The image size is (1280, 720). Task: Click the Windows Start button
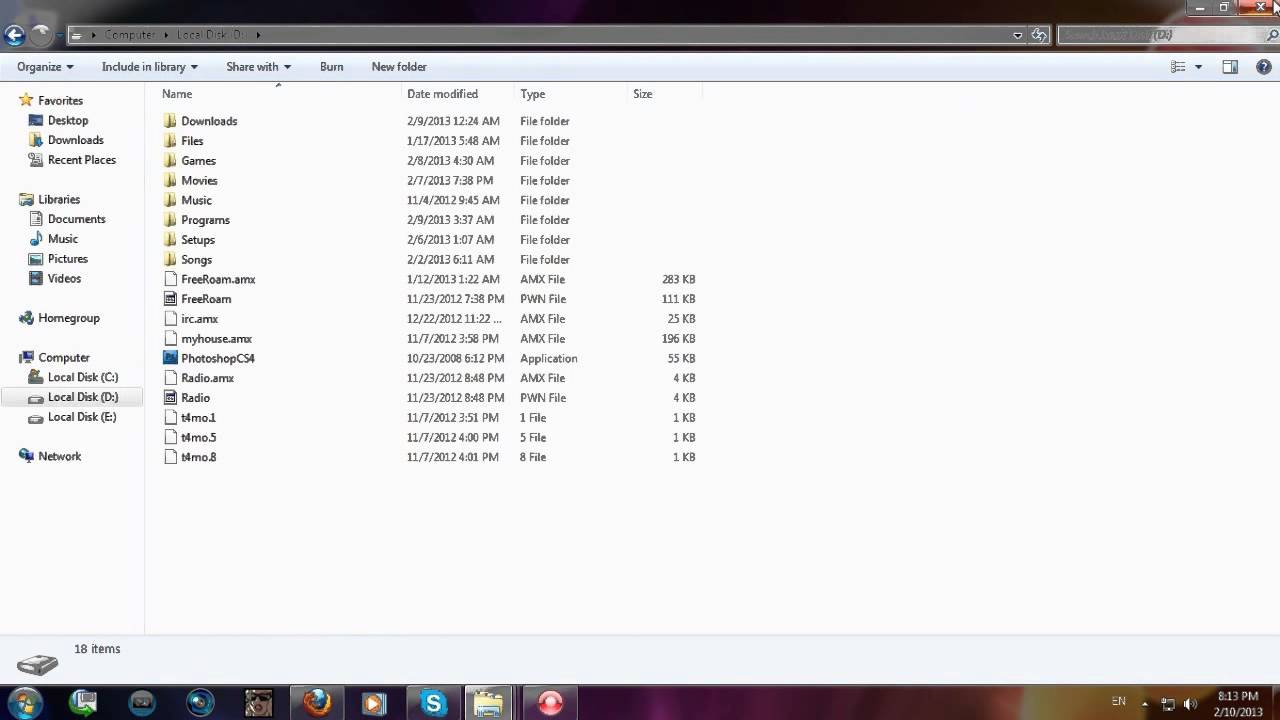click(24, 703)
